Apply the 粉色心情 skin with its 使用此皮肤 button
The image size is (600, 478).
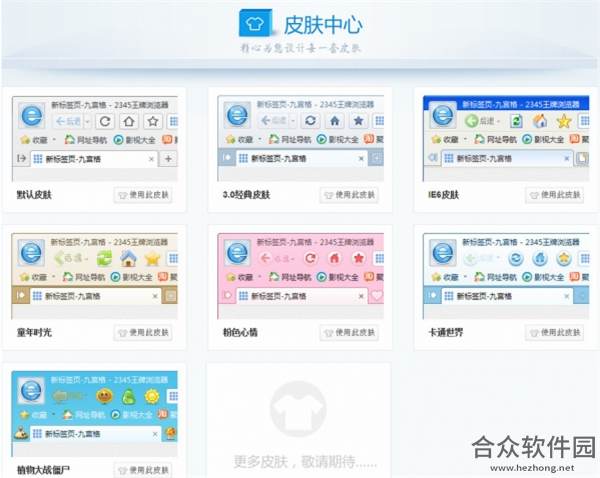(349, 333)
